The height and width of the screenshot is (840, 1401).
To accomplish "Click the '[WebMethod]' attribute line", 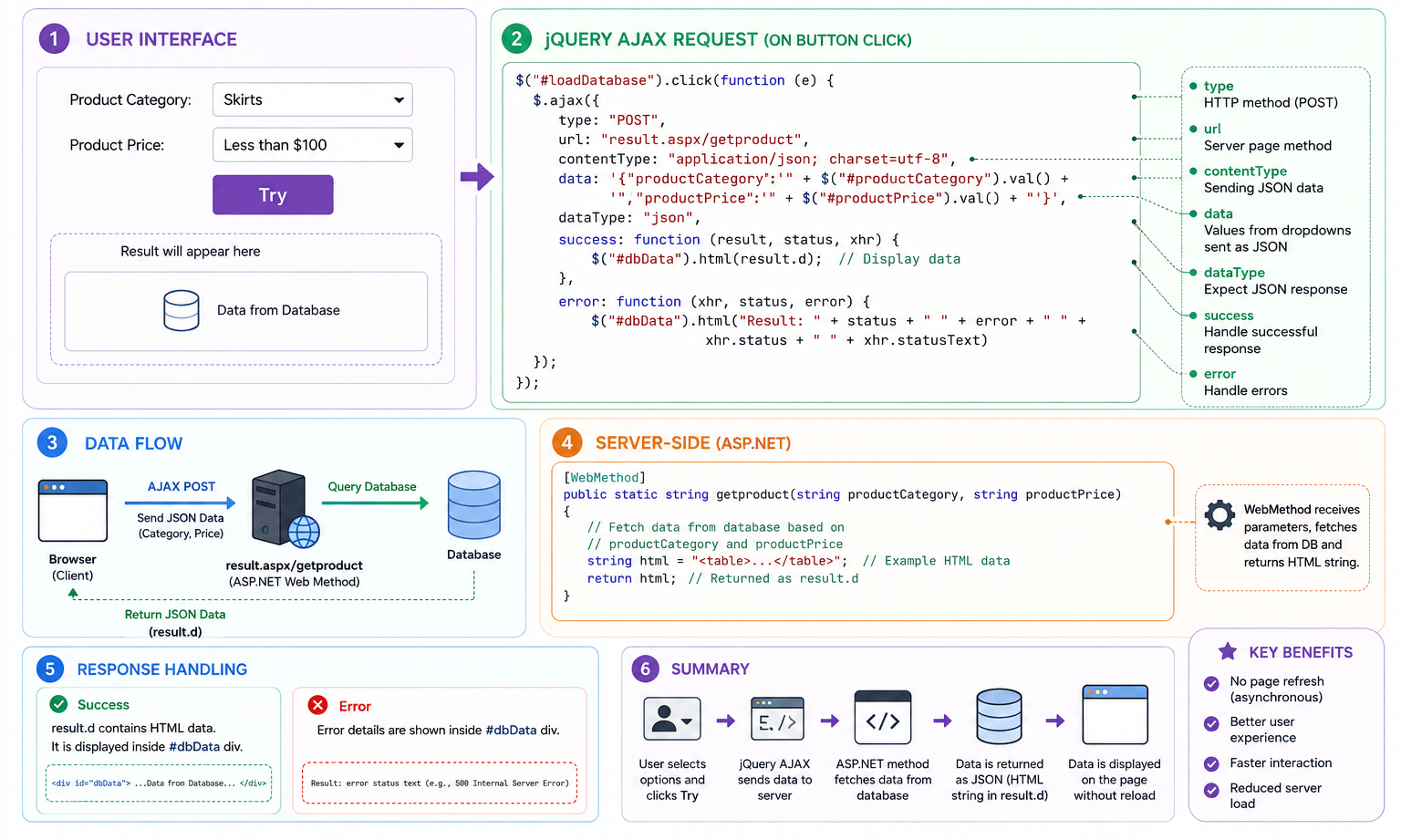I will click(x=605, y=477).
